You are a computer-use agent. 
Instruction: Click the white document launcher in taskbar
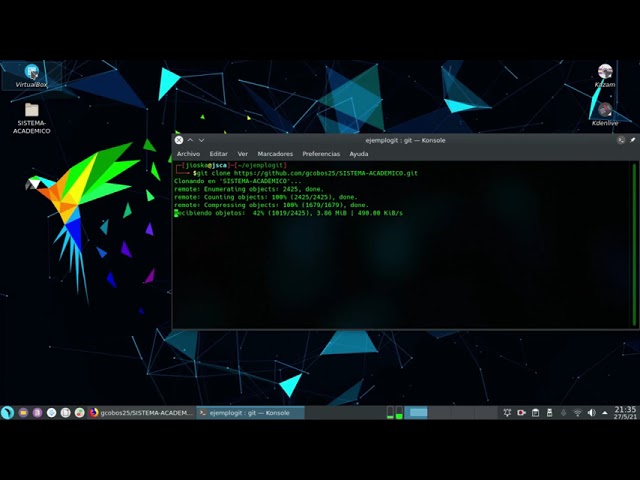click(65, 413)
